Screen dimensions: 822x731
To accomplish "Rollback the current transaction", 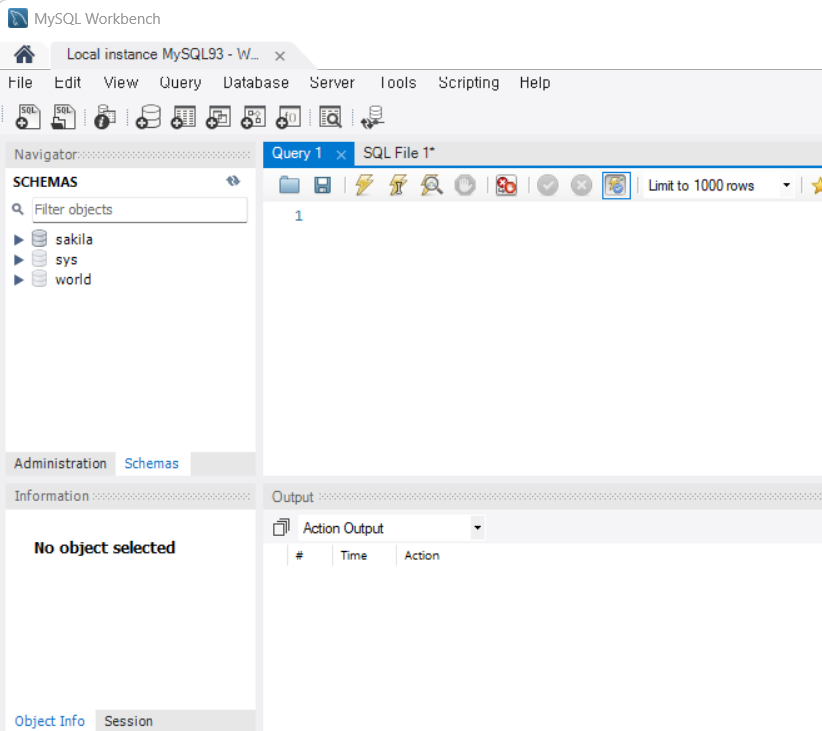I will pyautogui.click(x=581, y=185).
